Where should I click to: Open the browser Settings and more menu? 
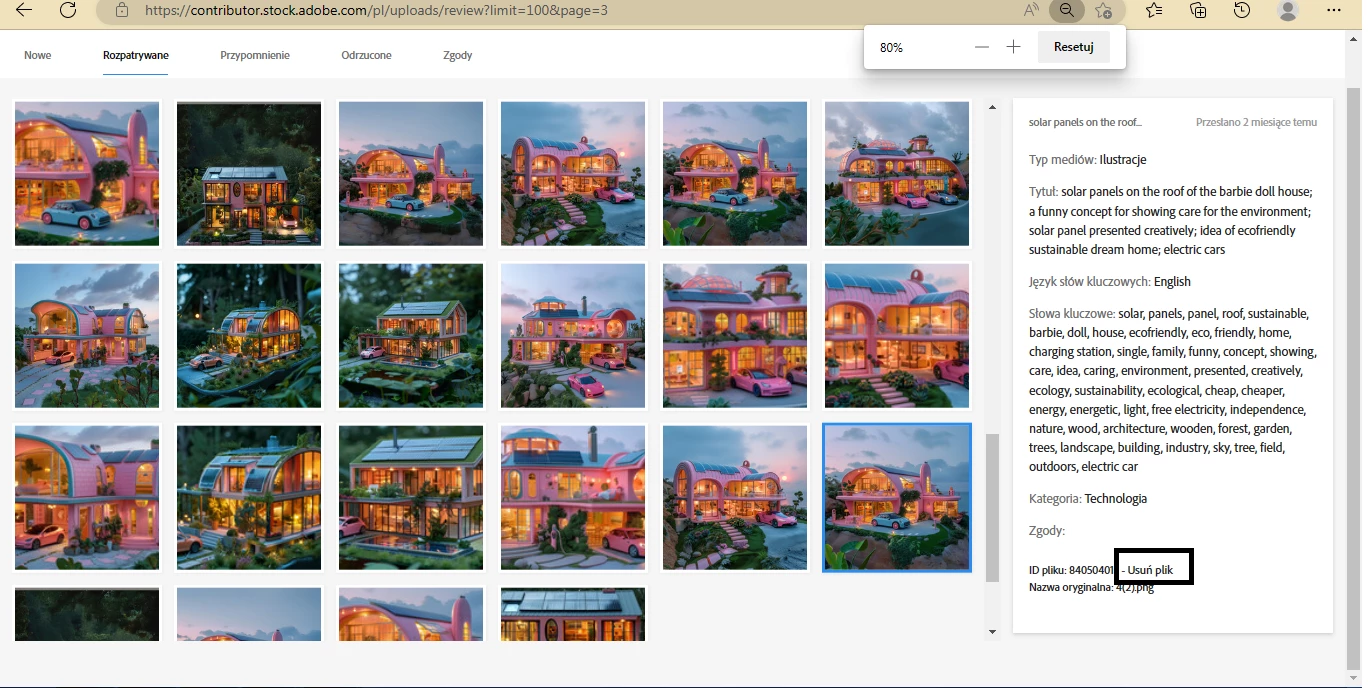coord(1334,10)
